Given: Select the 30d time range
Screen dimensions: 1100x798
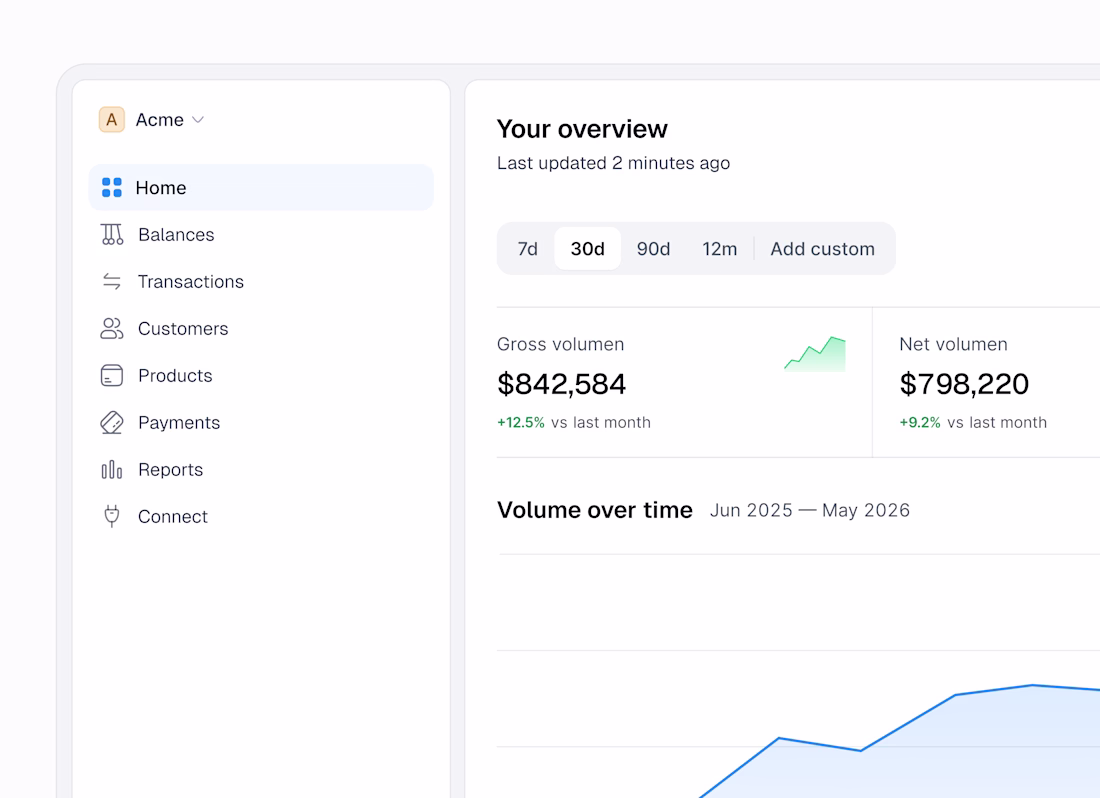Looking at the screenshot, I should pos(587,249).
